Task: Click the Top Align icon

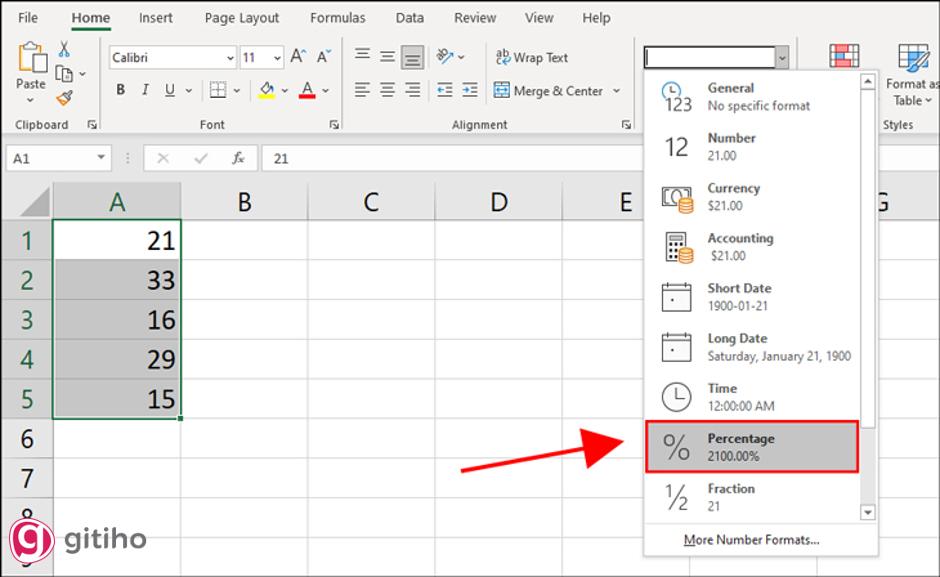Action: click(x=362, y=56)
